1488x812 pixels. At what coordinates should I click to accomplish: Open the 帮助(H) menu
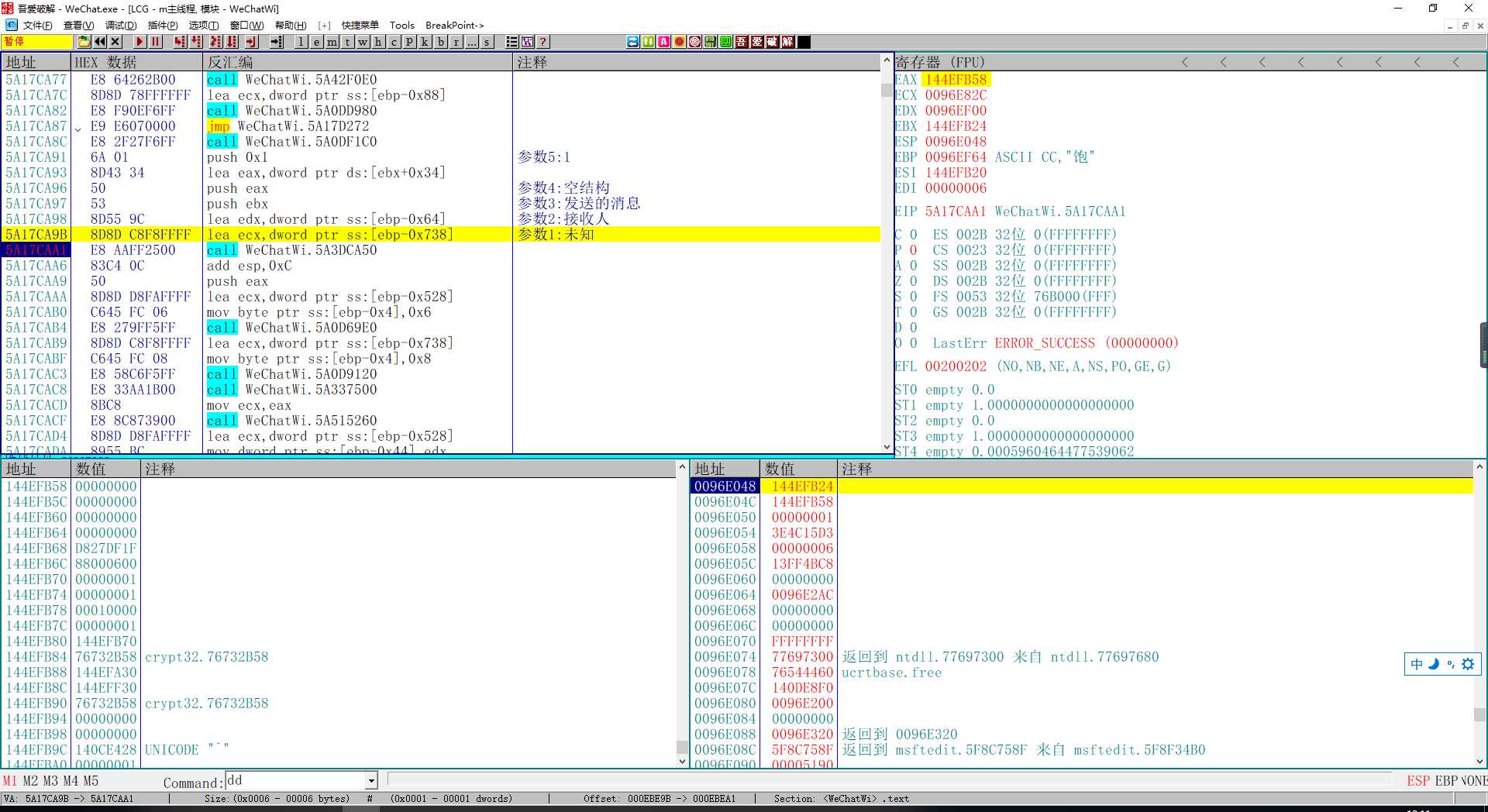coord(291,26)
